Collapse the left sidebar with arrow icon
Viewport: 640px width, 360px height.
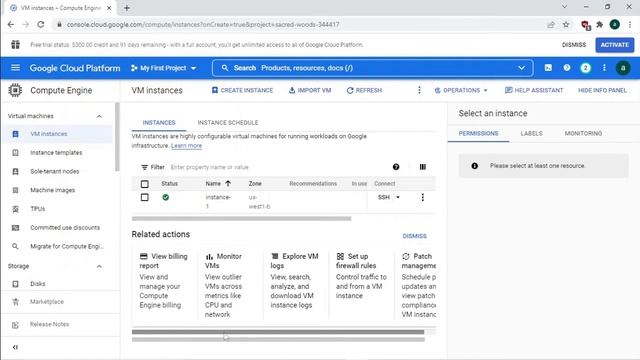[15, 347]
